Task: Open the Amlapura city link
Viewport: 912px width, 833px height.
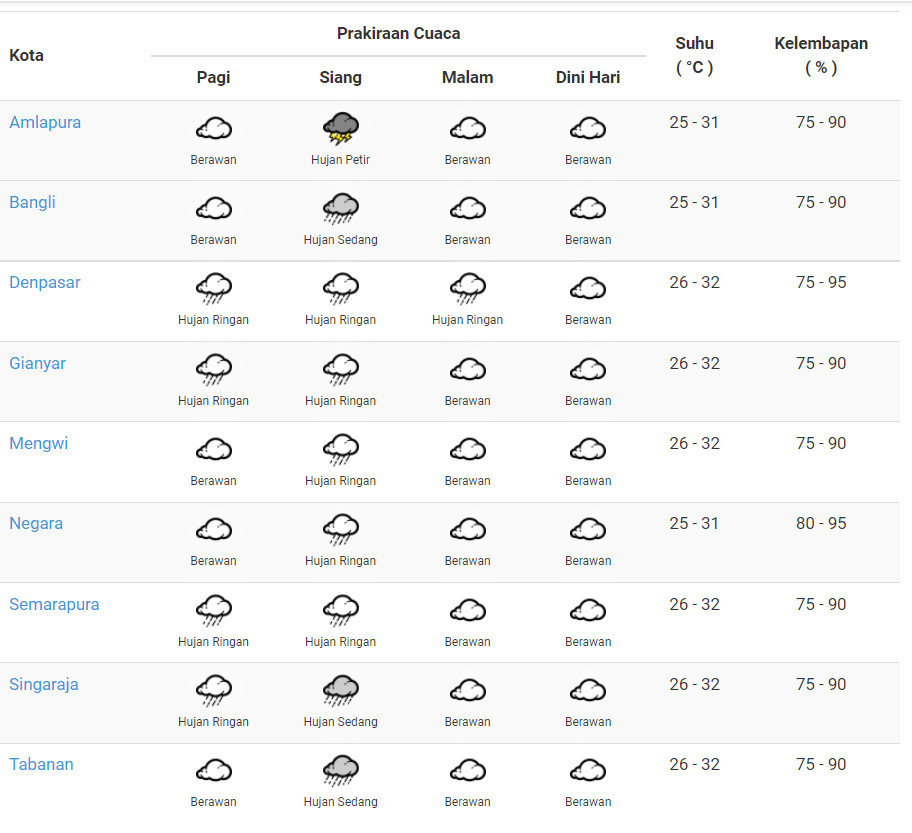Action: (x=45, y=122)
